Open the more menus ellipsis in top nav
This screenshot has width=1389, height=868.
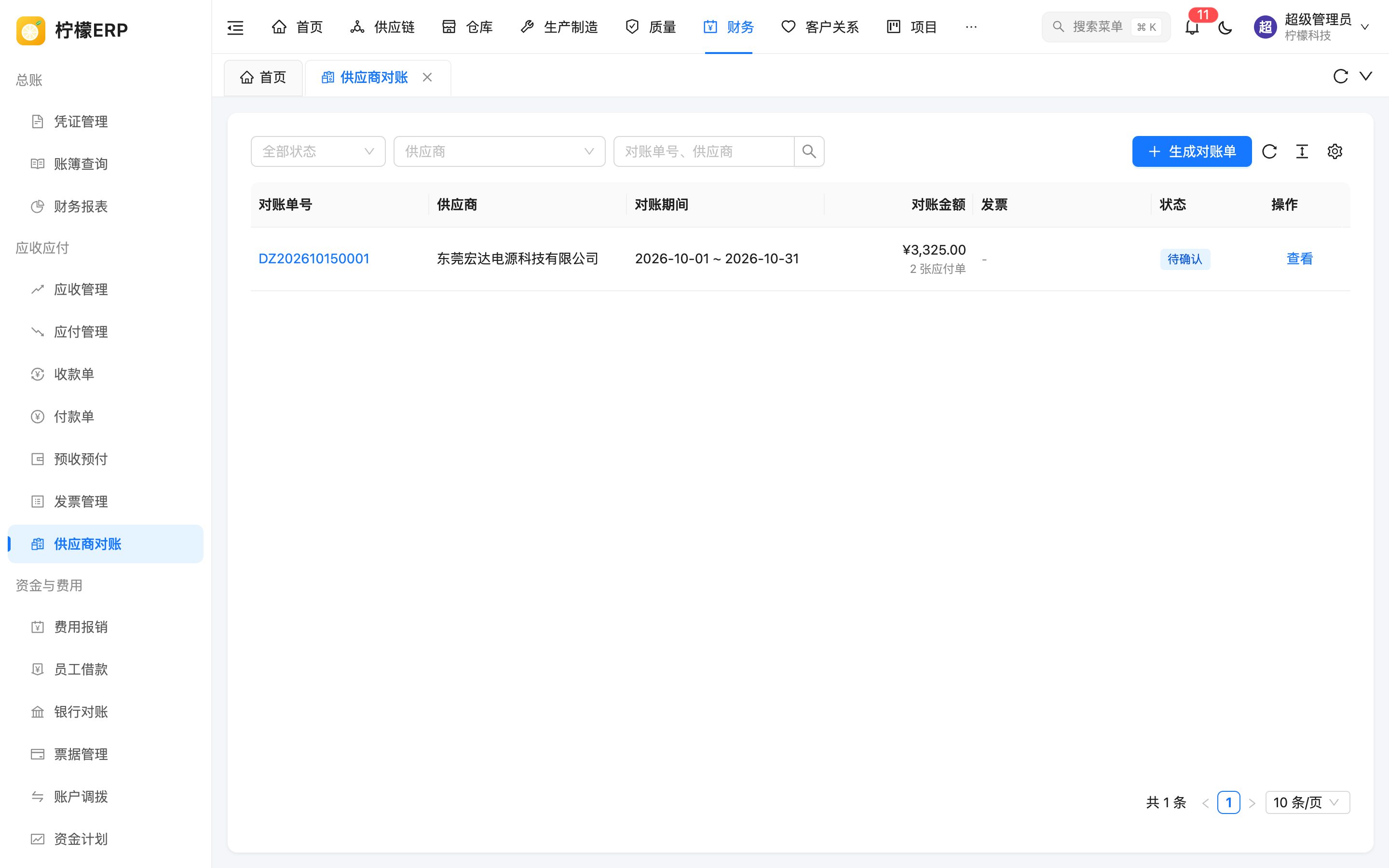[x=970, y=27]
